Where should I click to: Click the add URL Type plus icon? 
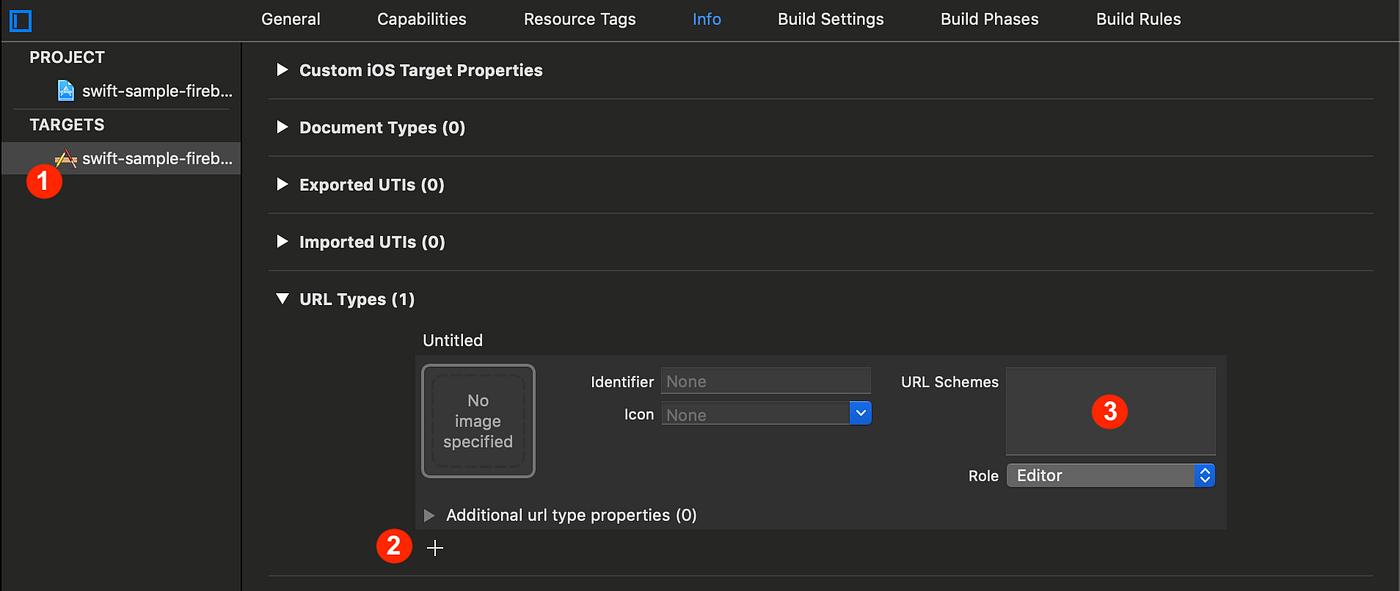point(434,547)
